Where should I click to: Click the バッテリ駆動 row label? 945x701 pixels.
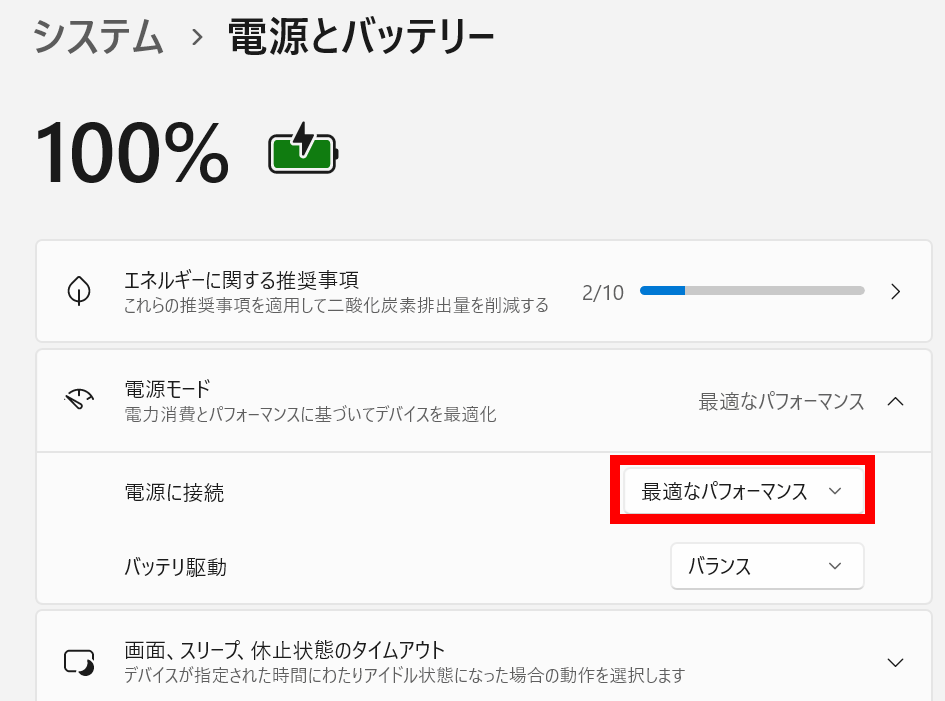pyautogui.click(x=175, y=567)
